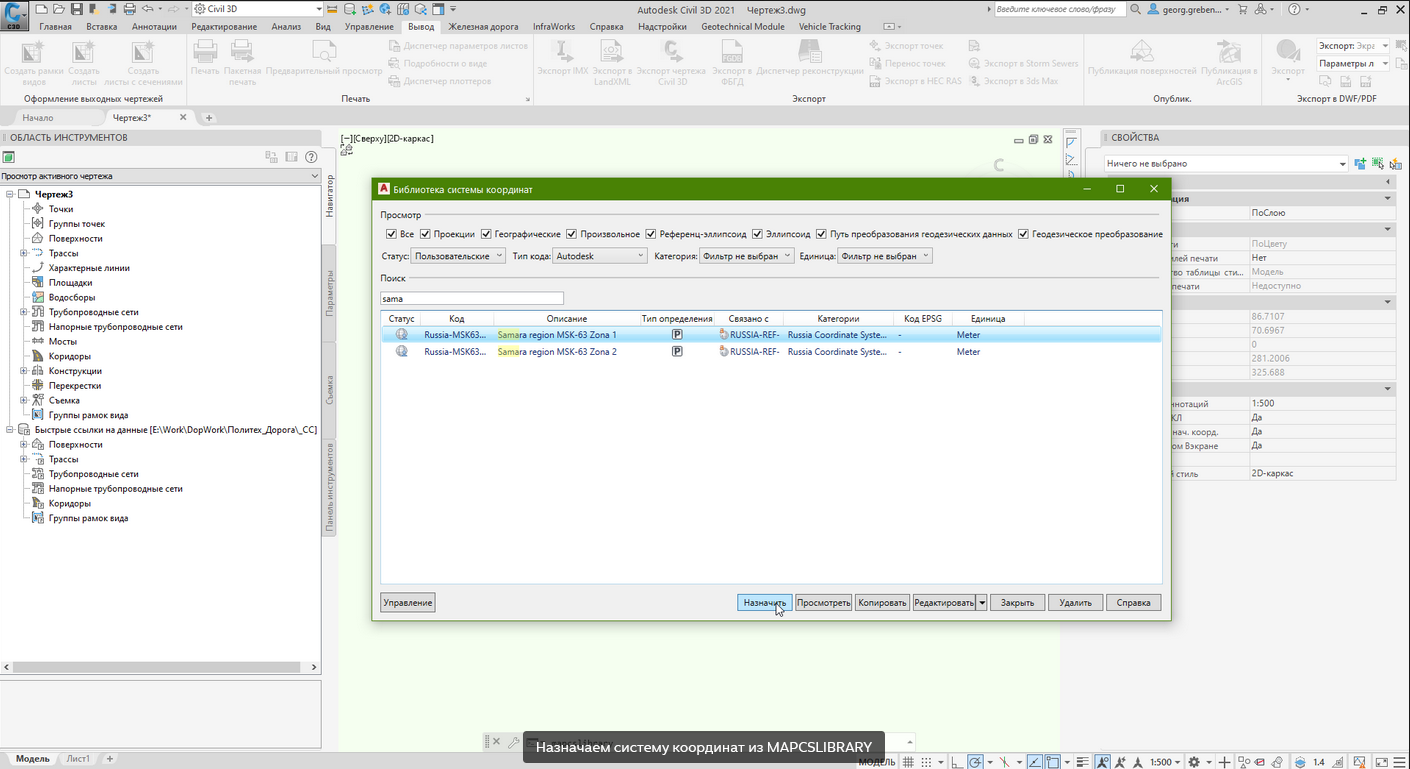This screenshot has width=1410, height=769.
Task: Disable the Эллипсоид checkbox
Action: (757, 234)
